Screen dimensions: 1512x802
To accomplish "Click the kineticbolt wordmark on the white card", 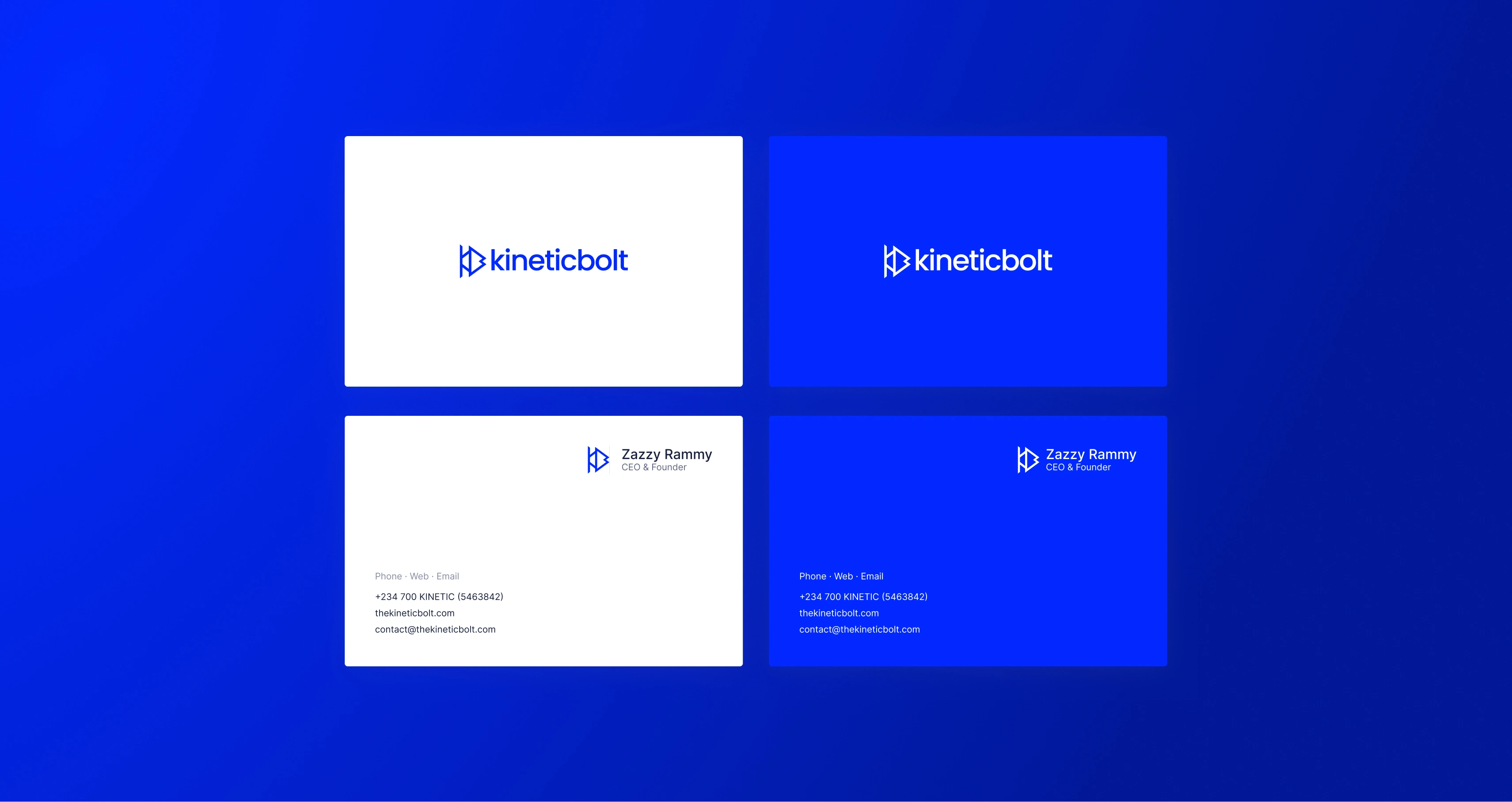I will tap(559, 261).
